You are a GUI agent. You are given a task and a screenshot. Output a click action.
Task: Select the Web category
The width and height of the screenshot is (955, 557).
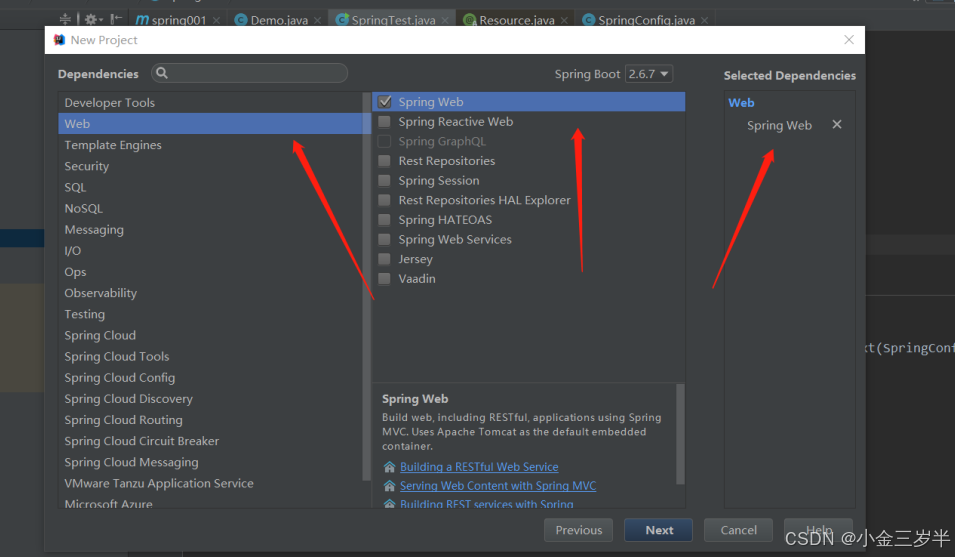210,124
